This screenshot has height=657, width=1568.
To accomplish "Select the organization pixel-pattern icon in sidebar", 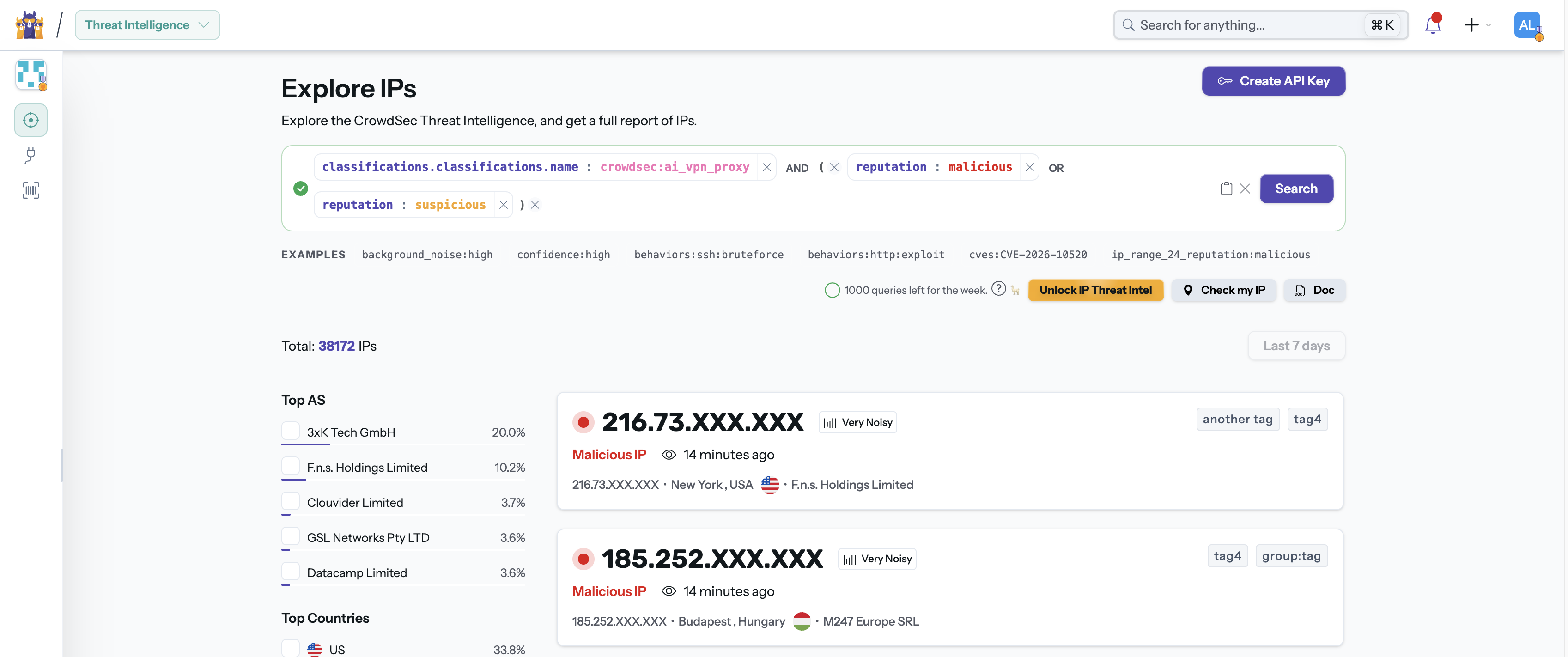I will point(31,75).
